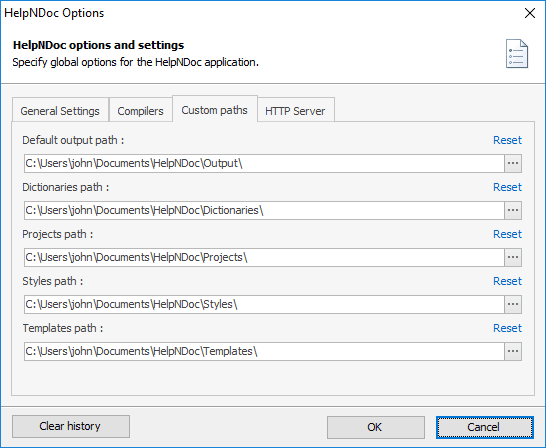Cancel the HelpNDoc Options dialog

(x=484, y=427)
